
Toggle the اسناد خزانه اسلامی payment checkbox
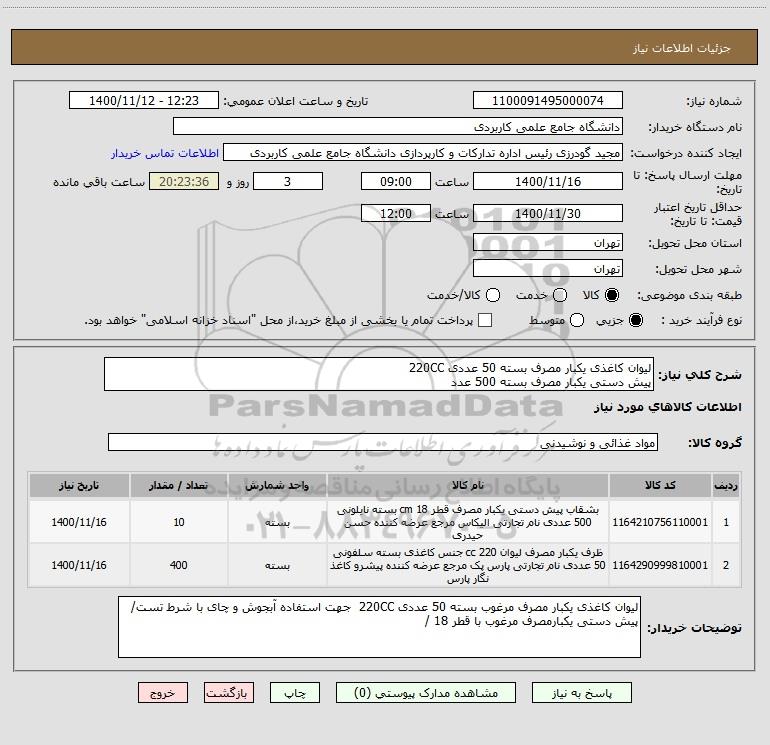point(485,320)
